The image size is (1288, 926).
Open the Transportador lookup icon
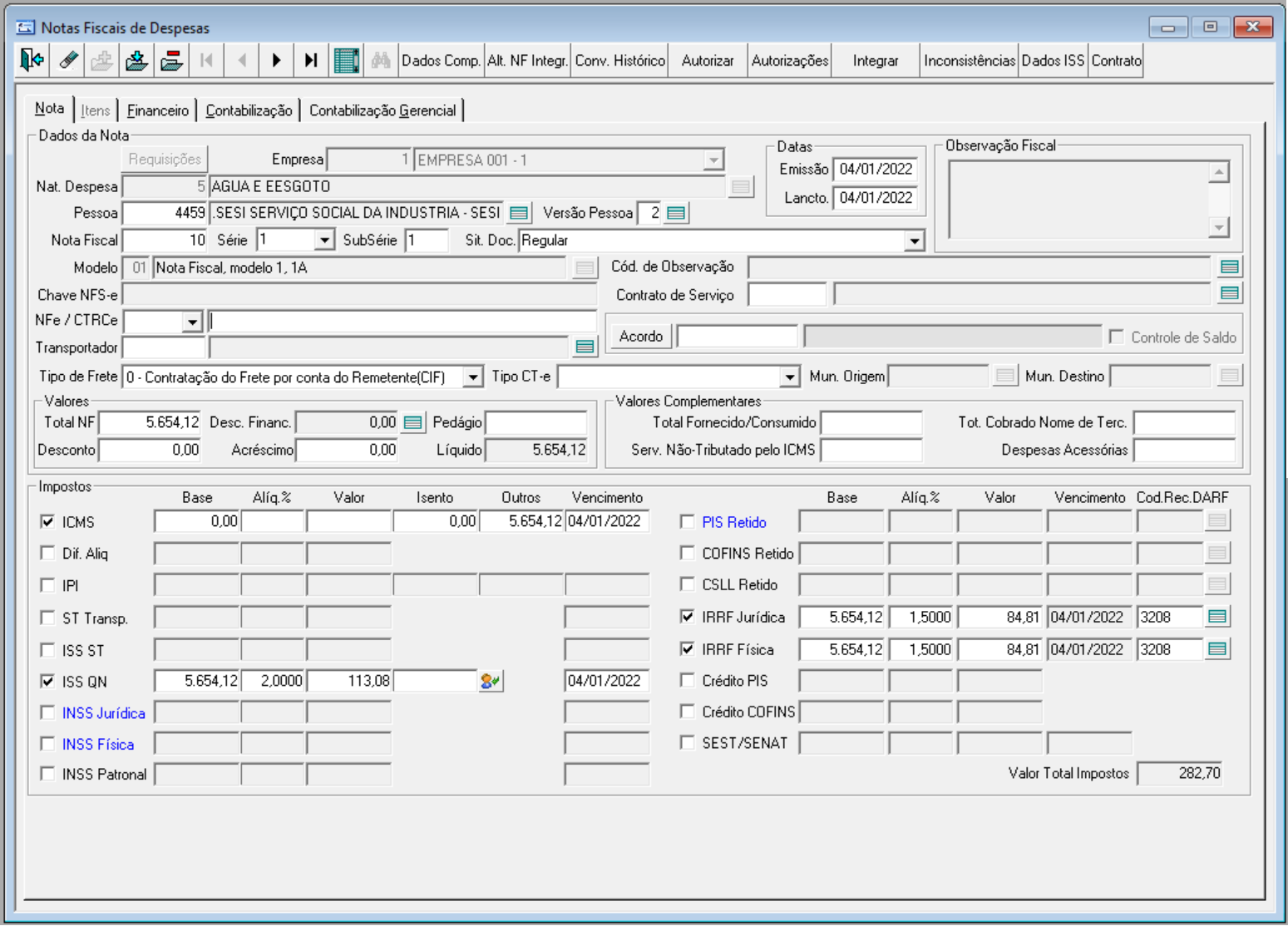pos(585,347)
